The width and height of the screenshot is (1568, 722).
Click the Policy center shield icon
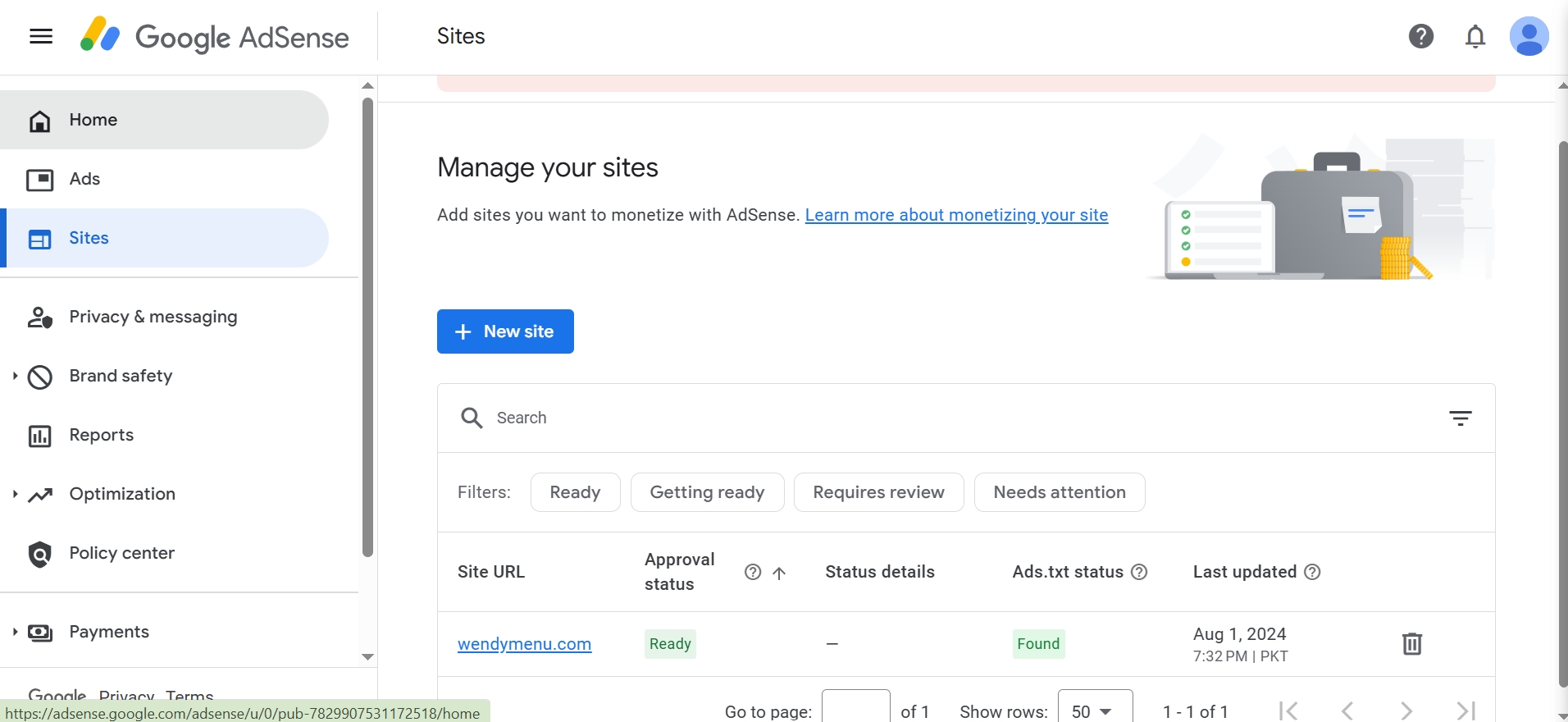39,555
